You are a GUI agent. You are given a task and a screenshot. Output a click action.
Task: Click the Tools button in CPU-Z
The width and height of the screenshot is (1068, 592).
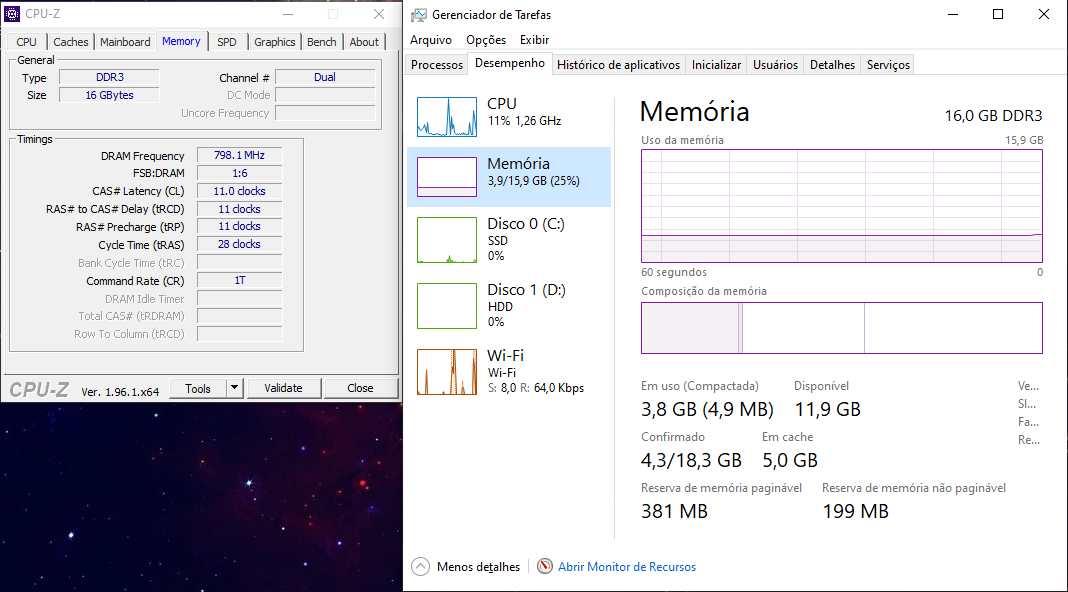[198, 388]
